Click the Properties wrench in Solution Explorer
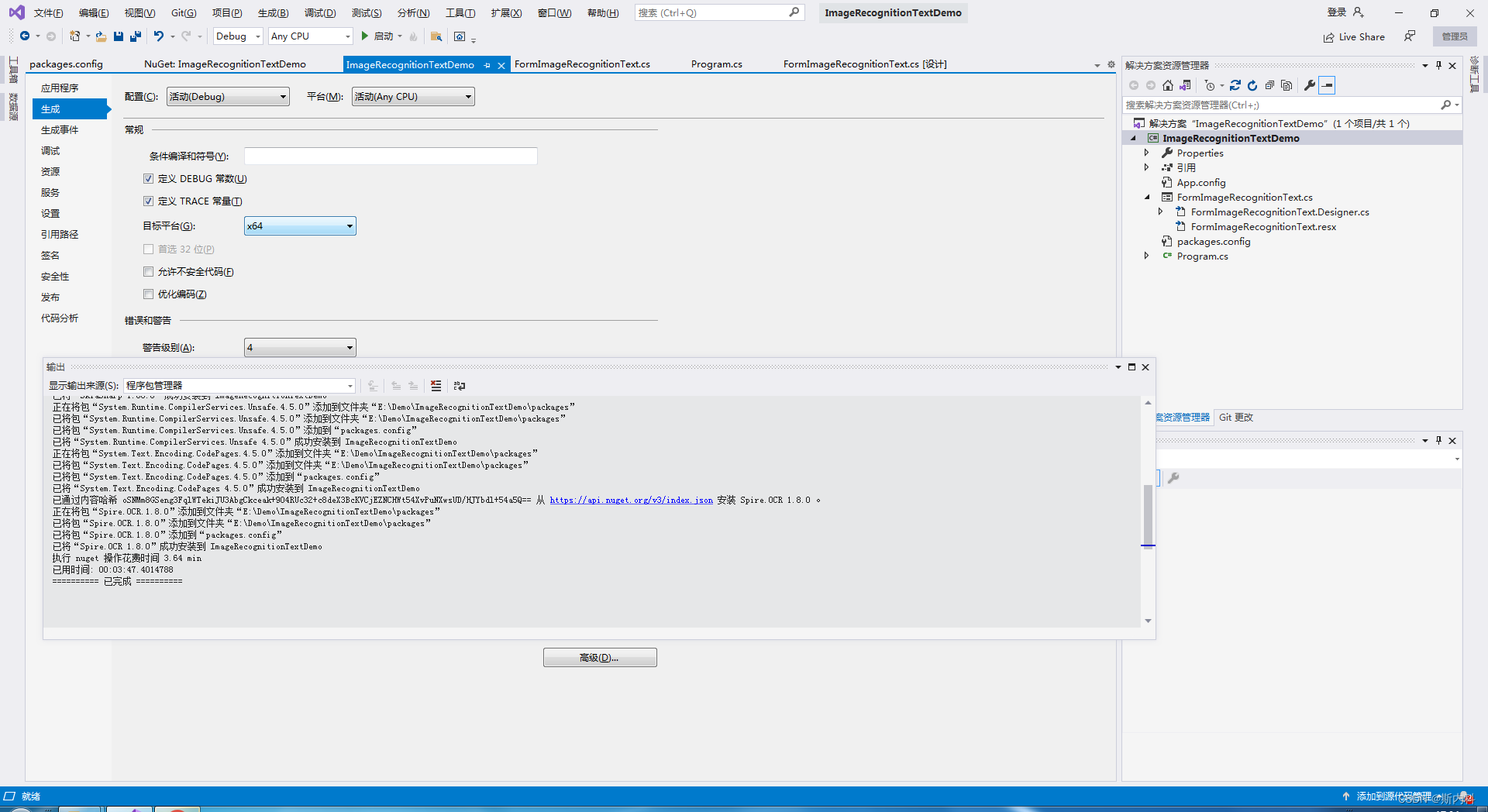This screenshot has height=812, width=1488. point(1310,85)
